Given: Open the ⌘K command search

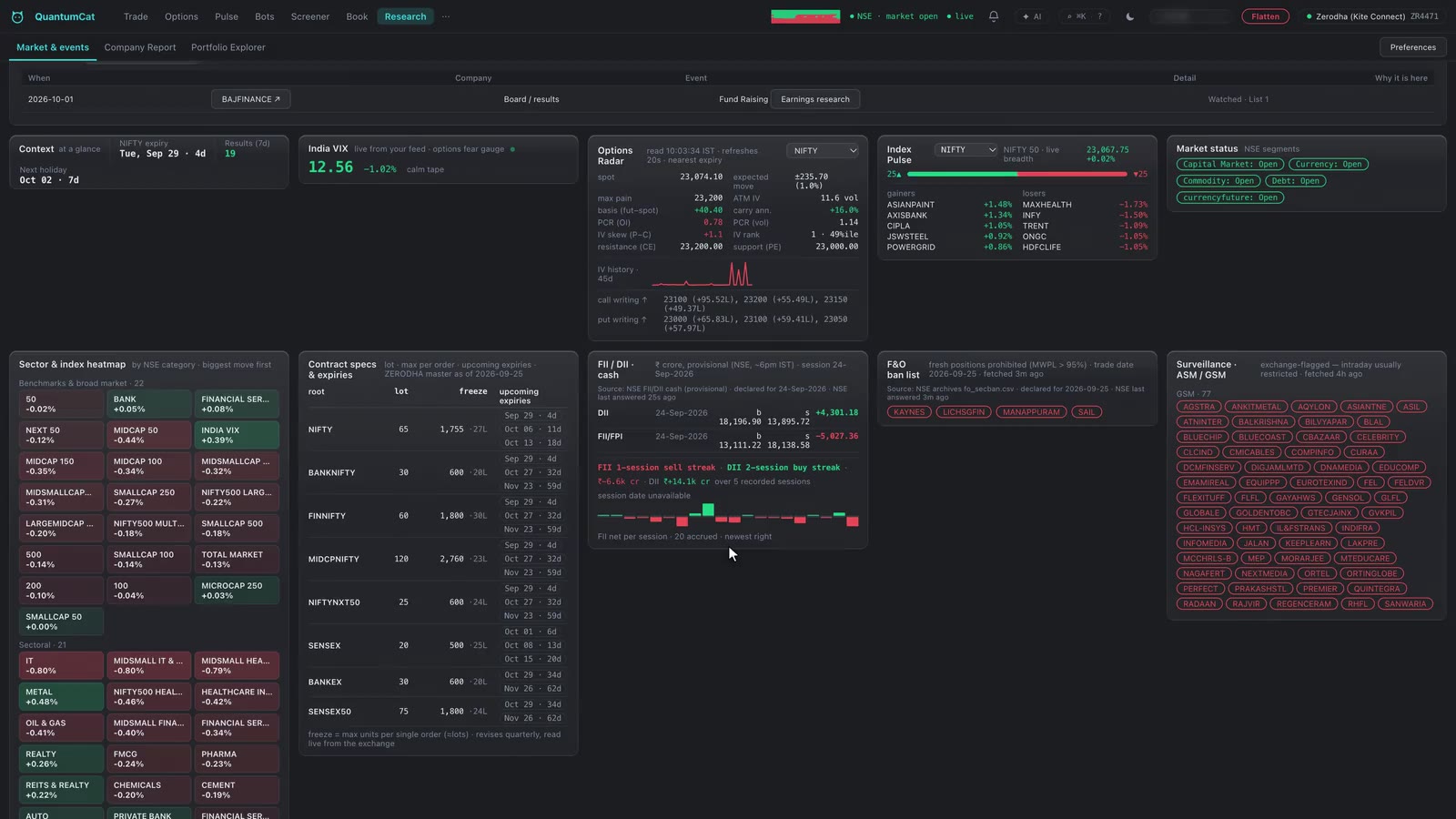Looking at the screenshot, I should click(1077, 16).
